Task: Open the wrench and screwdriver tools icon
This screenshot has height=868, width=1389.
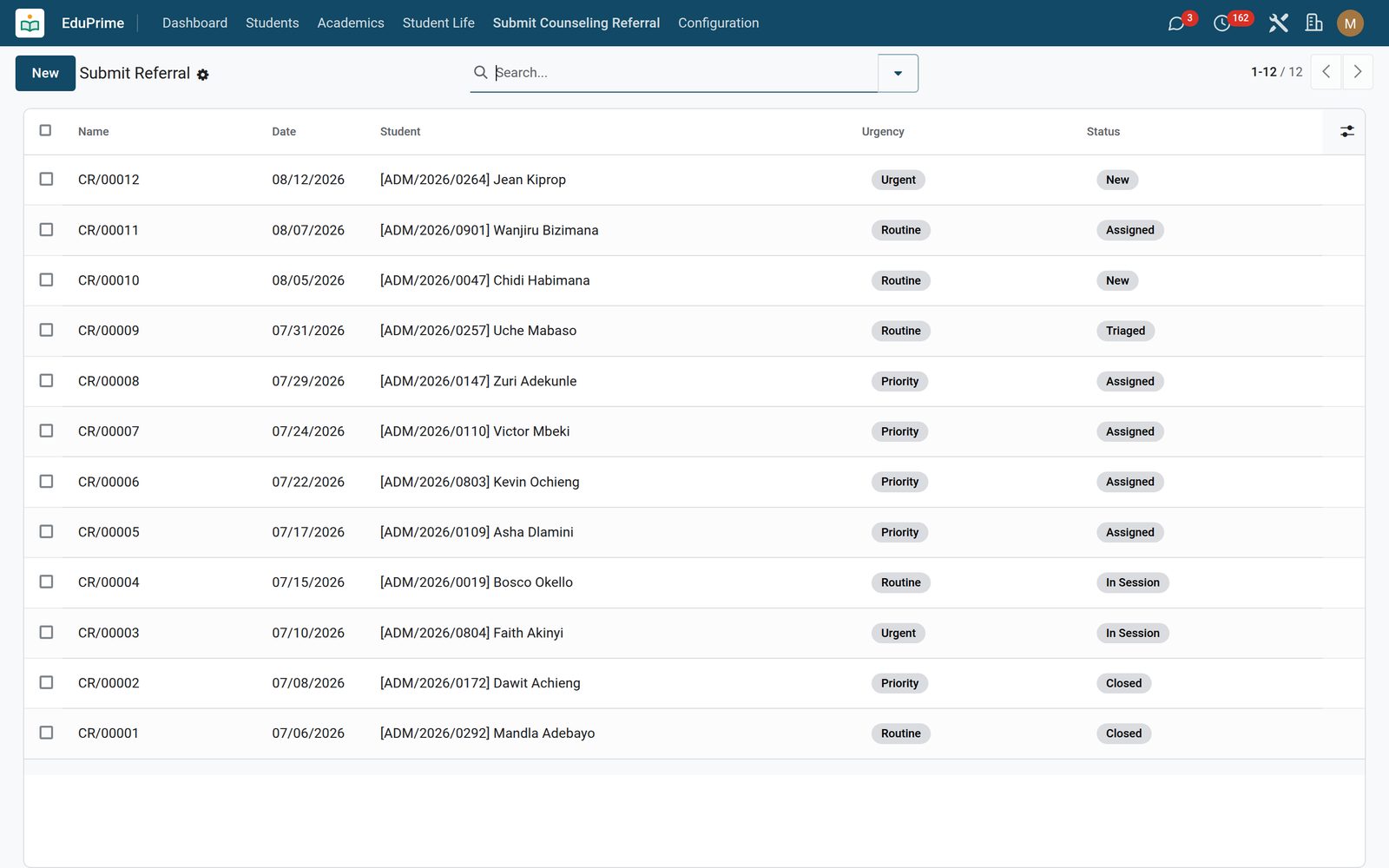Action: tap(1278, 23)
